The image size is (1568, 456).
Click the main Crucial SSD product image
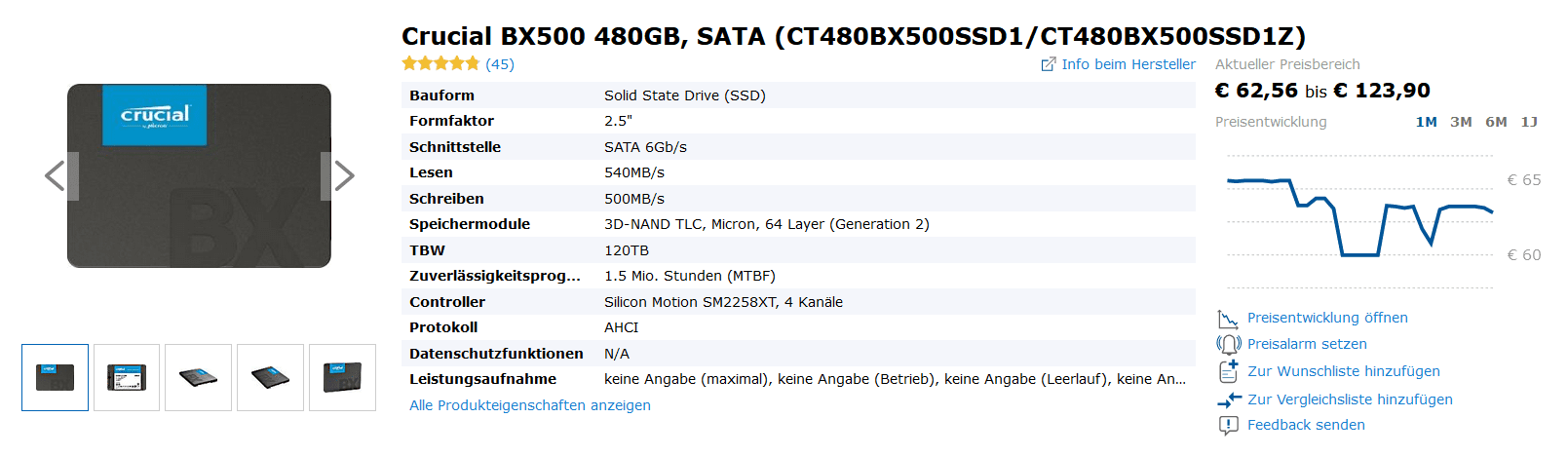[x=199, y=175]
